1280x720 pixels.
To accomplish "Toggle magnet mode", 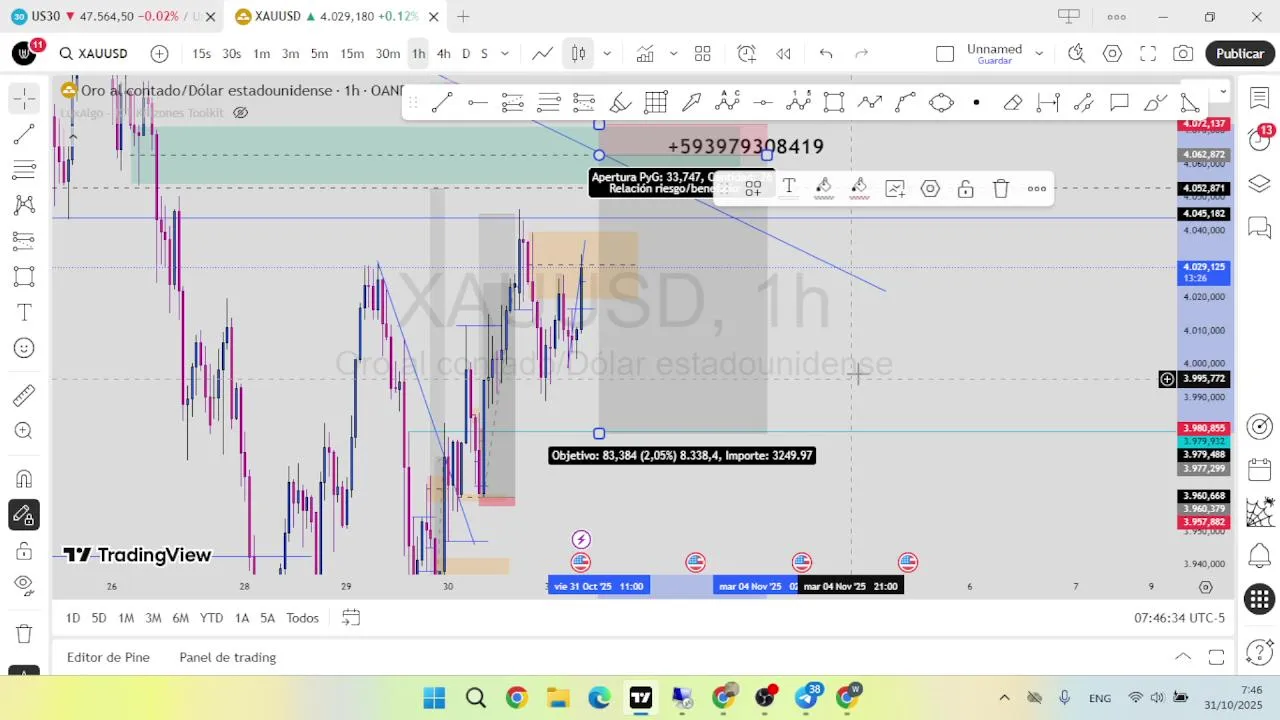I will (24, 479).
